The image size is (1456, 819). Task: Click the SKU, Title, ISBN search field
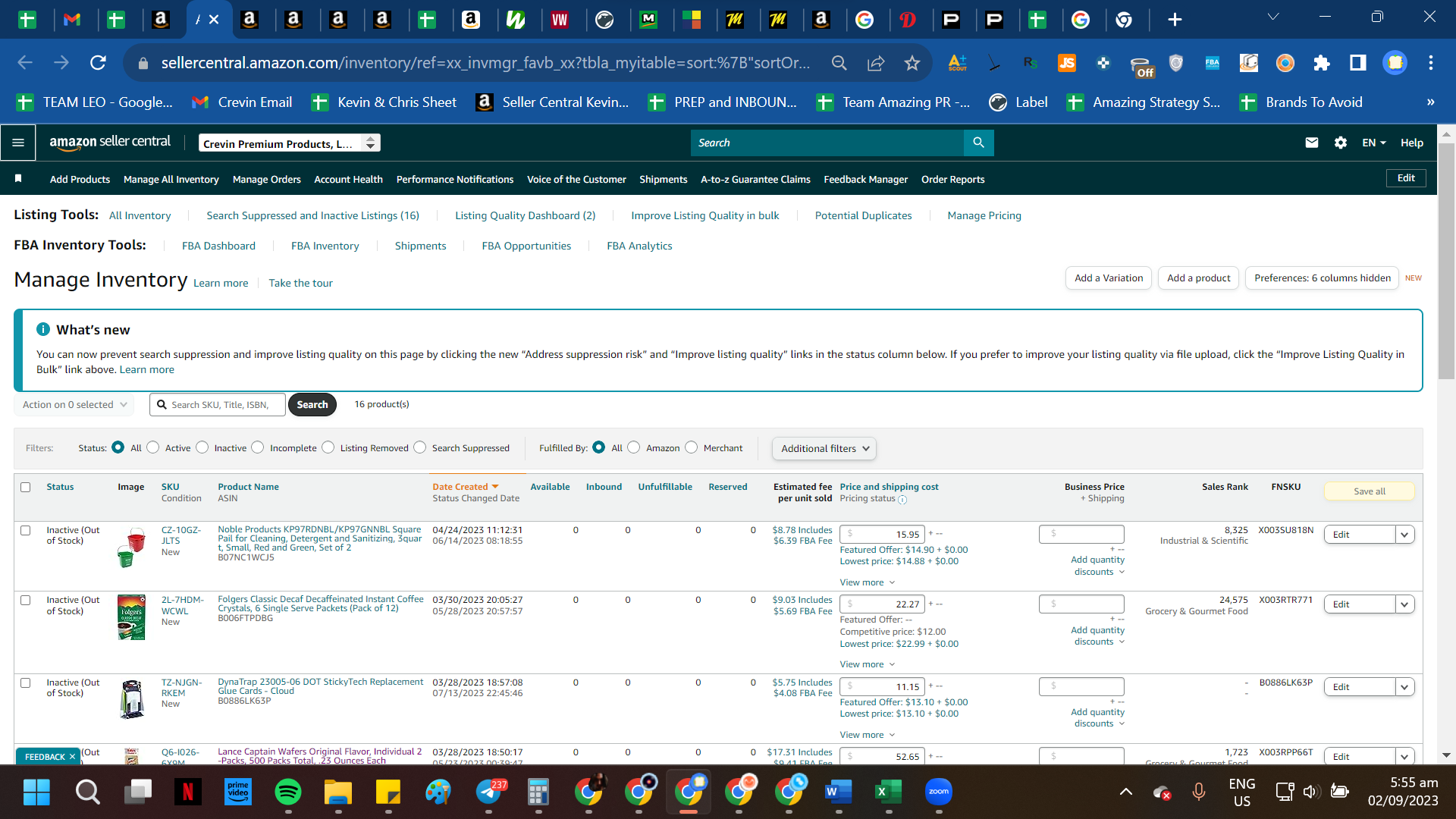point(218,405)
